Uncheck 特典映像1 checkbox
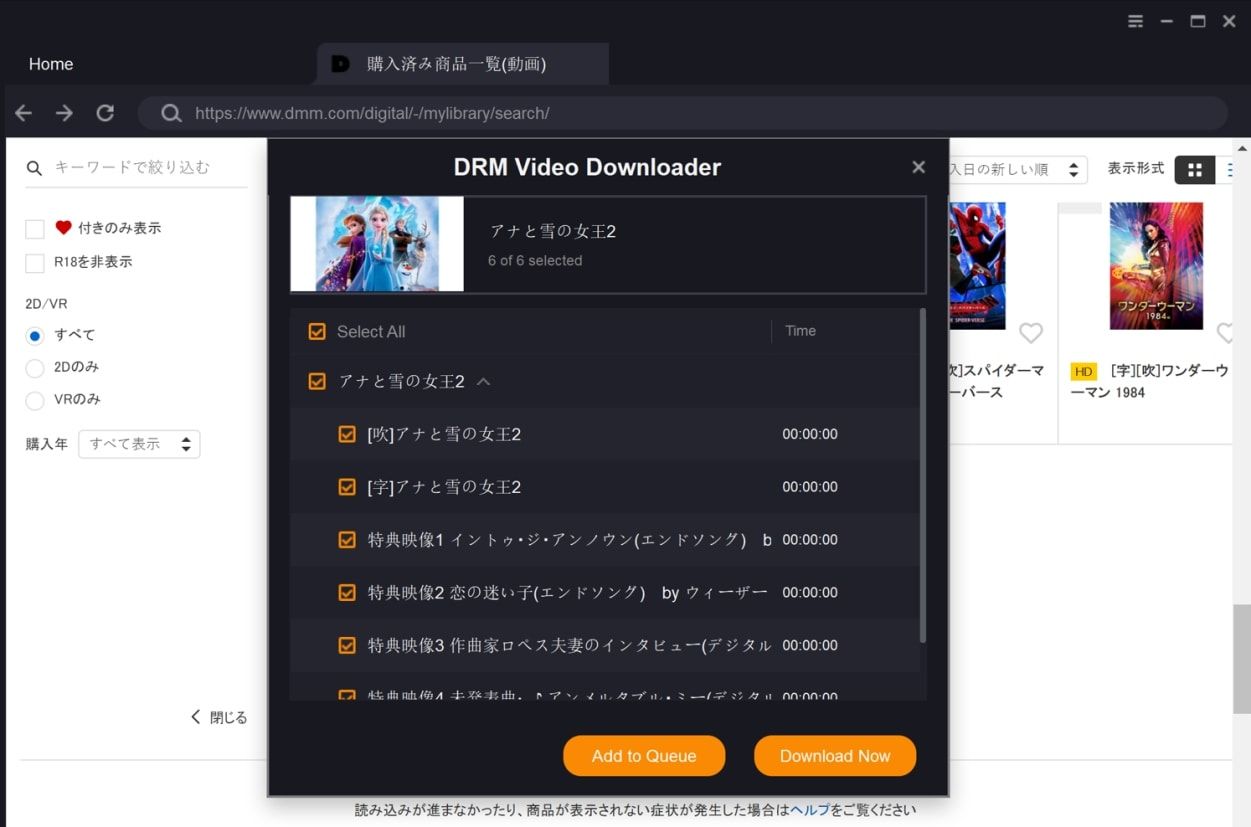Image resolution: width=1251 pixels, height=827 pixels. [x=347, y=540]
